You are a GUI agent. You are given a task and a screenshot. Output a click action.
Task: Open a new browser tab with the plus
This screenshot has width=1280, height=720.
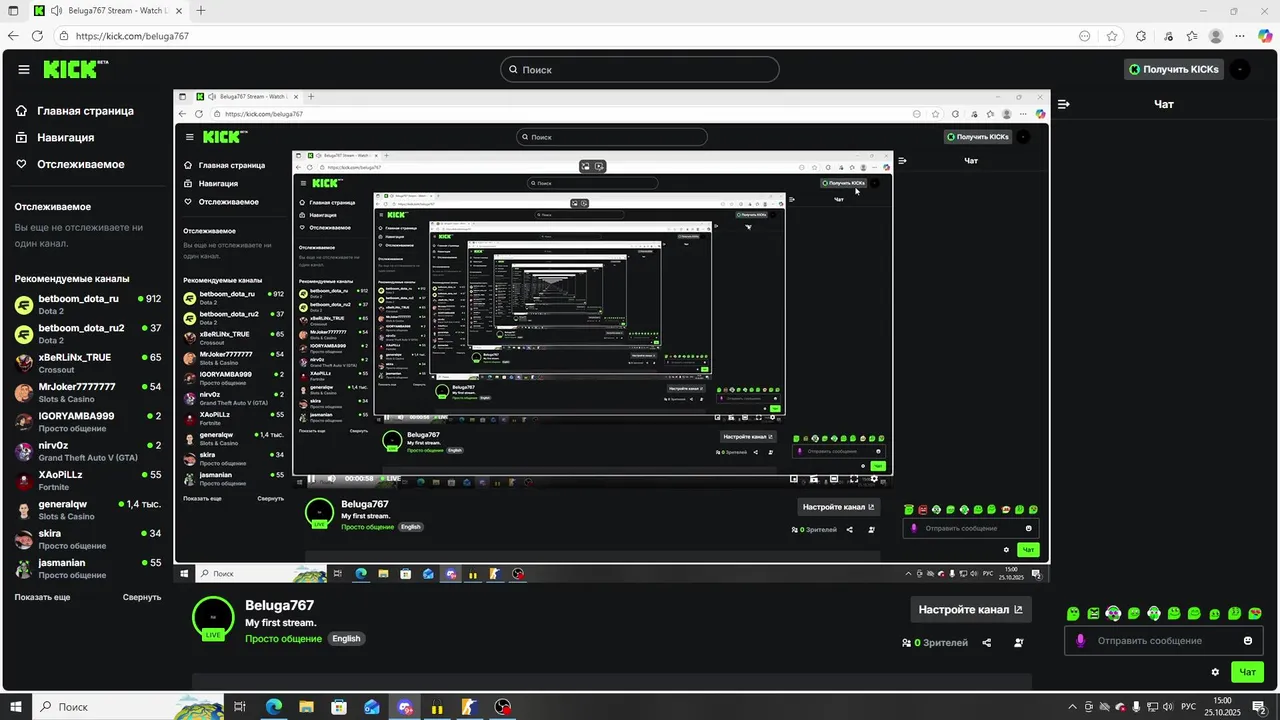click(x=201, y=11)
